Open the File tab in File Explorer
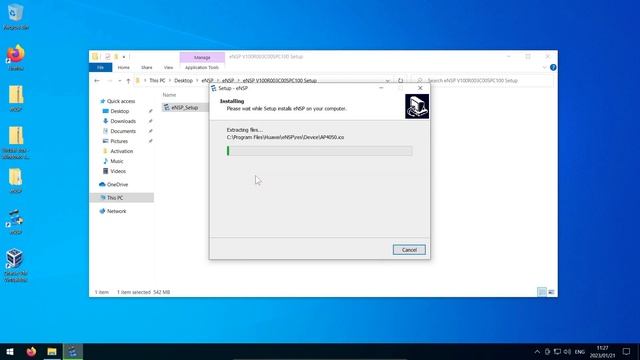 (x=100, y=67)
